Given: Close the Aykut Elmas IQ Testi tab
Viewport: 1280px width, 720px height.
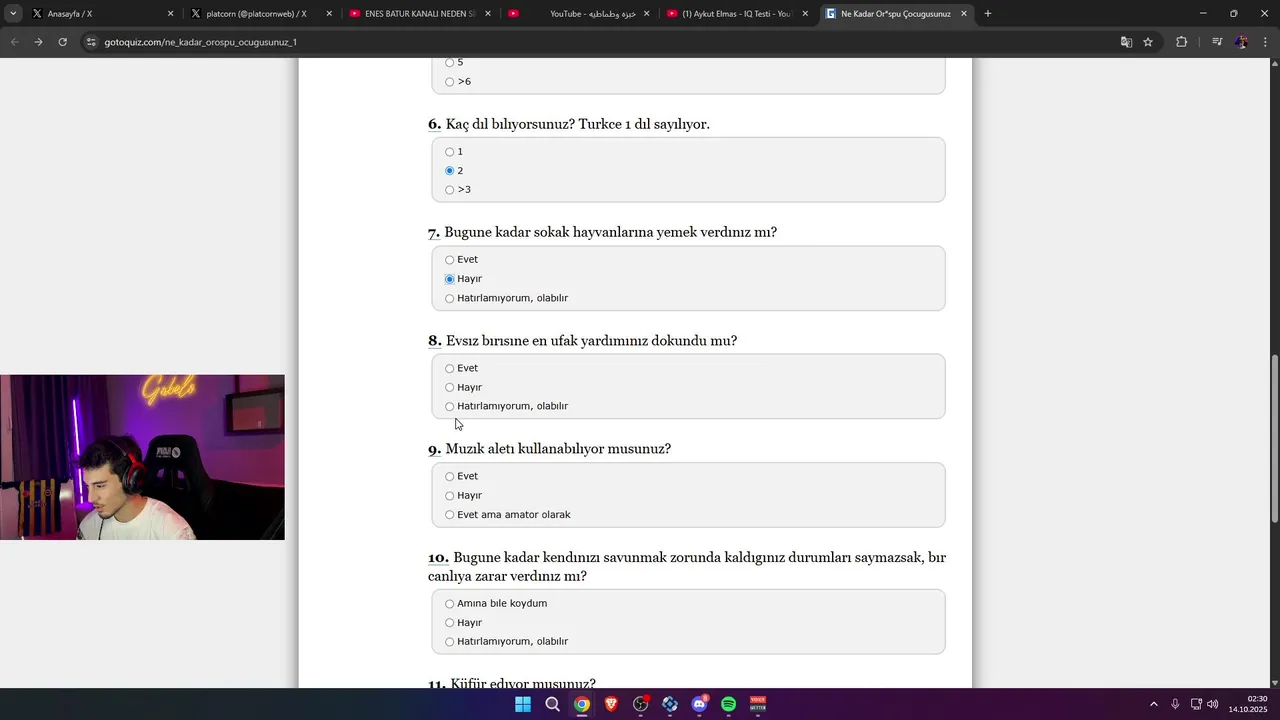Looking at the screenshot, I should click(805, 14).
